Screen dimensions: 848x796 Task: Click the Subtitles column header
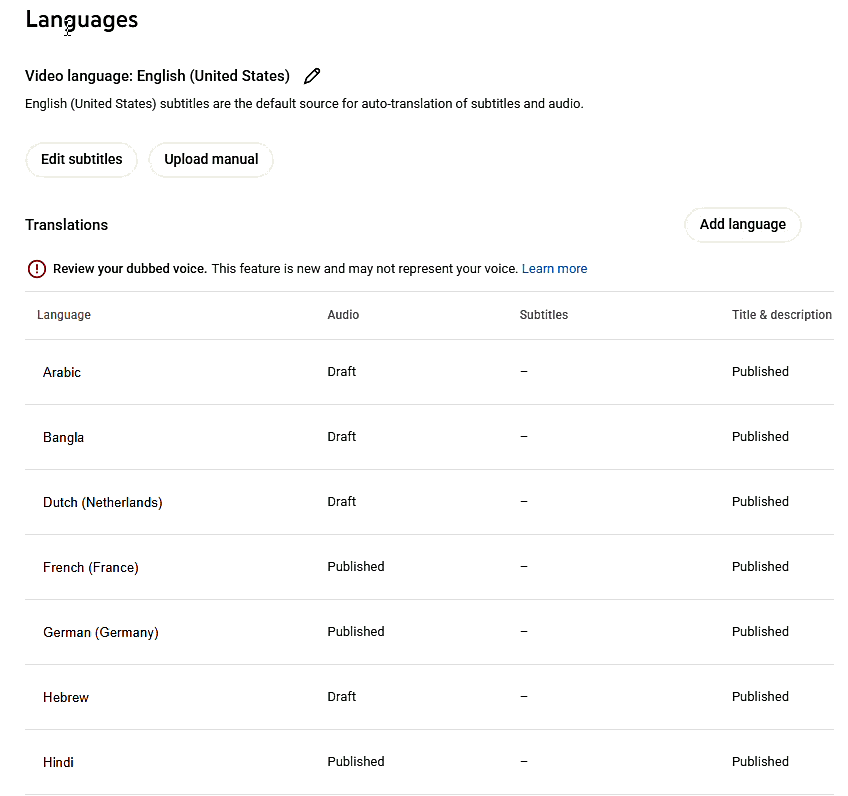click(543, 314)
